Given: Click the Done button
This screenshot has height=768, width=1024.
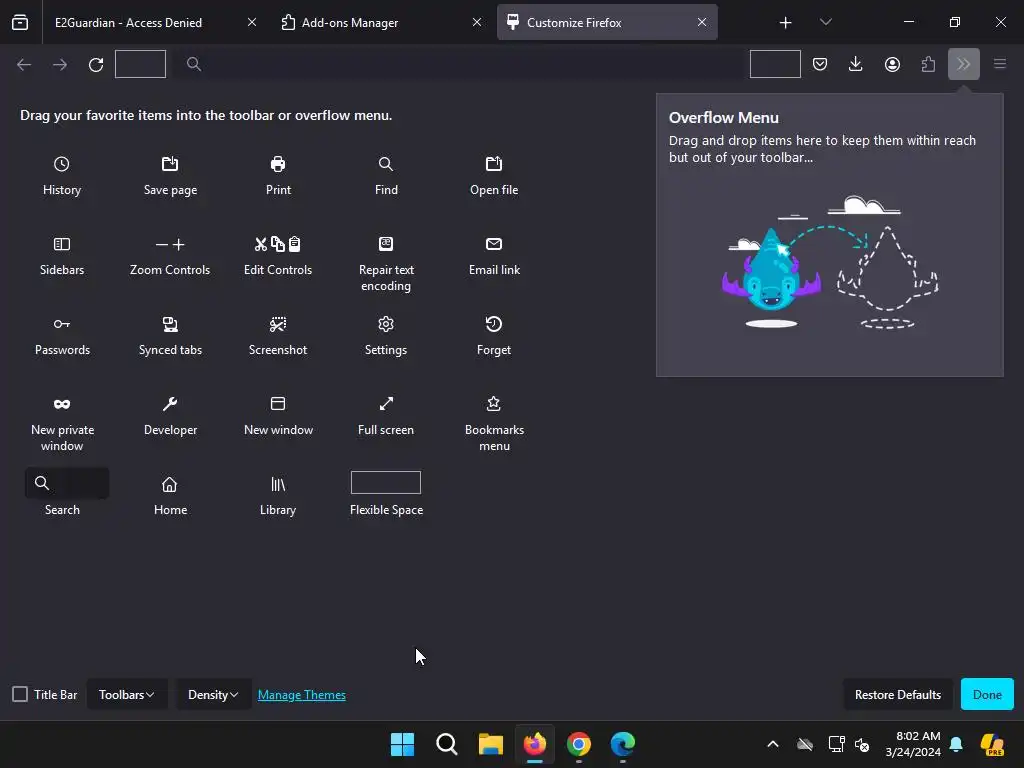Looking at the screenshot, I should coord(987,694).
